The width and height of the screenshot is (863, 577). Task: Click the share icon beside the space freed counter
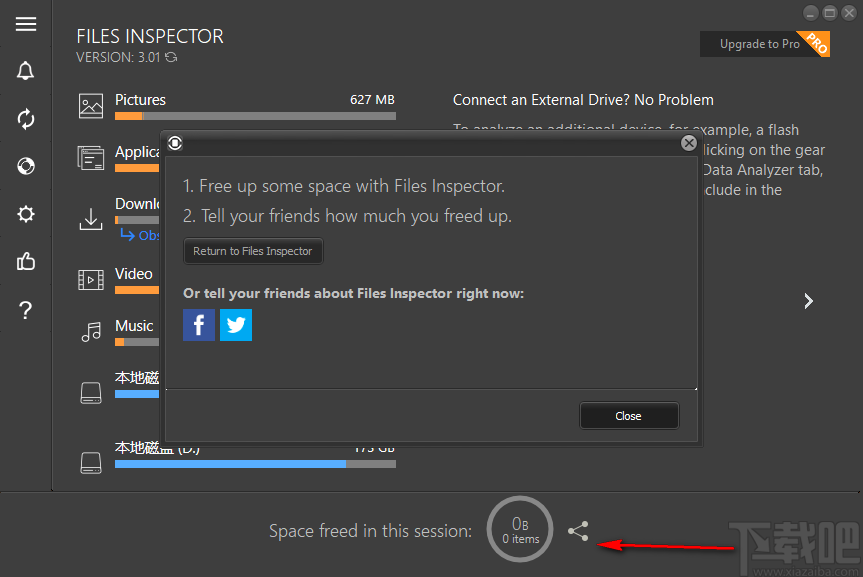click(578, 531)
